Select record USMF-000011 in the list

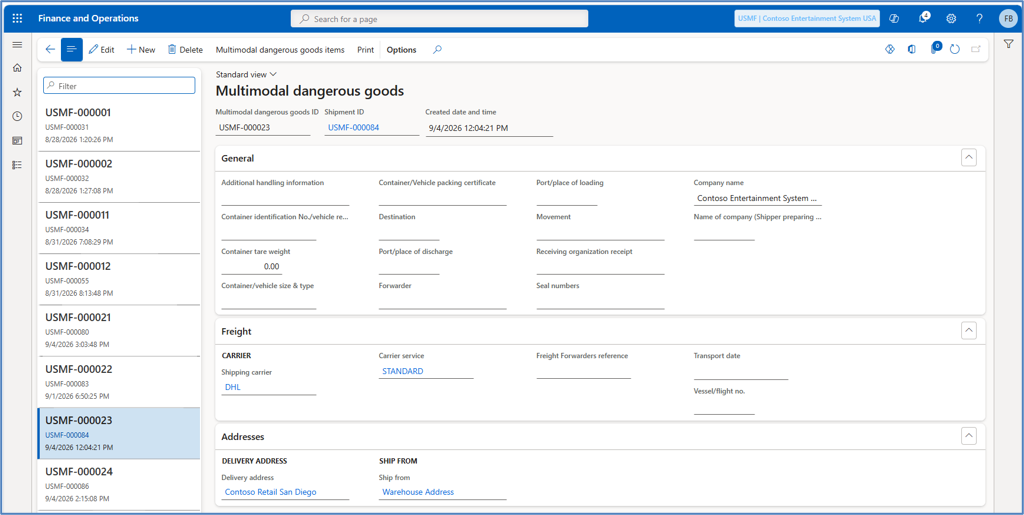[119, 228]
